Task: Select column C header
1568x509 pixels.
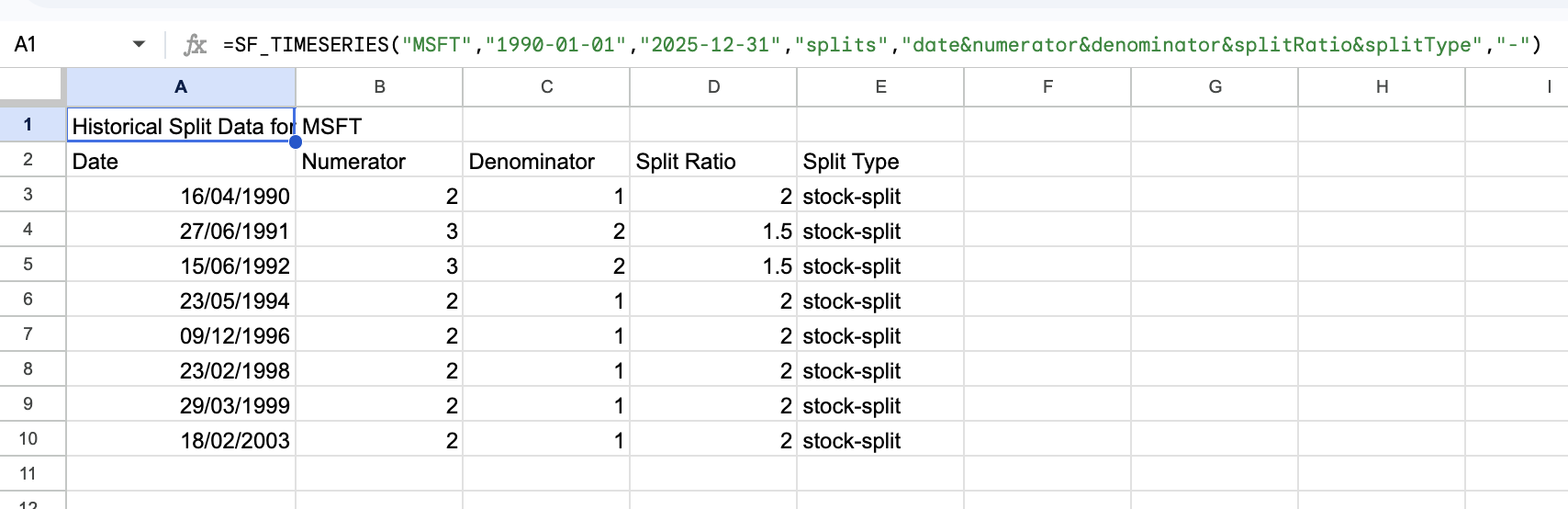Action: 546,87
